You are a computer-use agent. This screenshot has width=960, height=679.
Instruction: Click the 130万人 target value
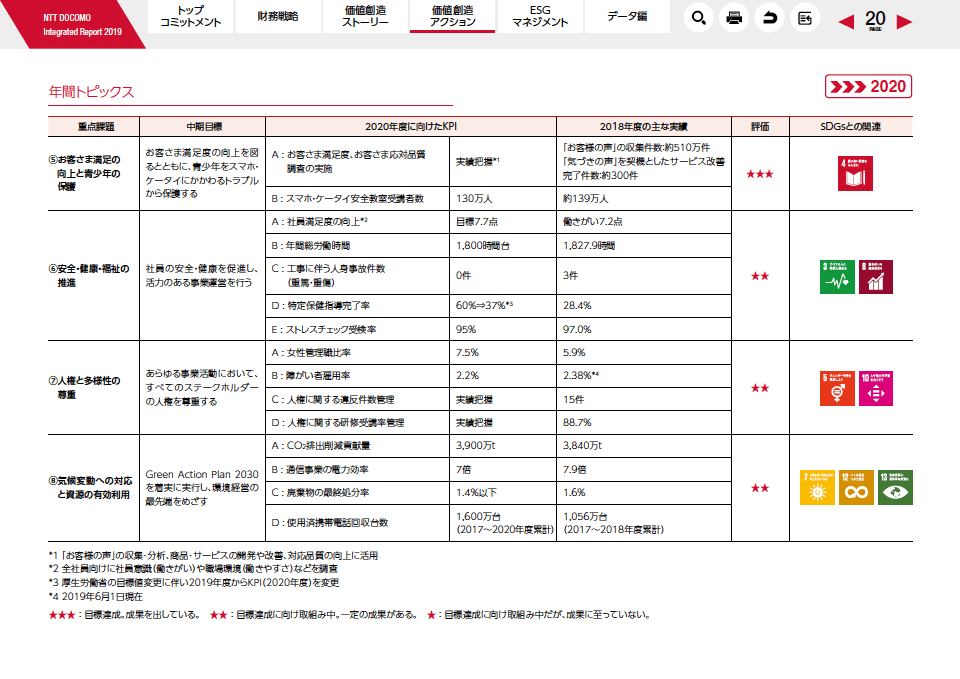coord(474,198)
